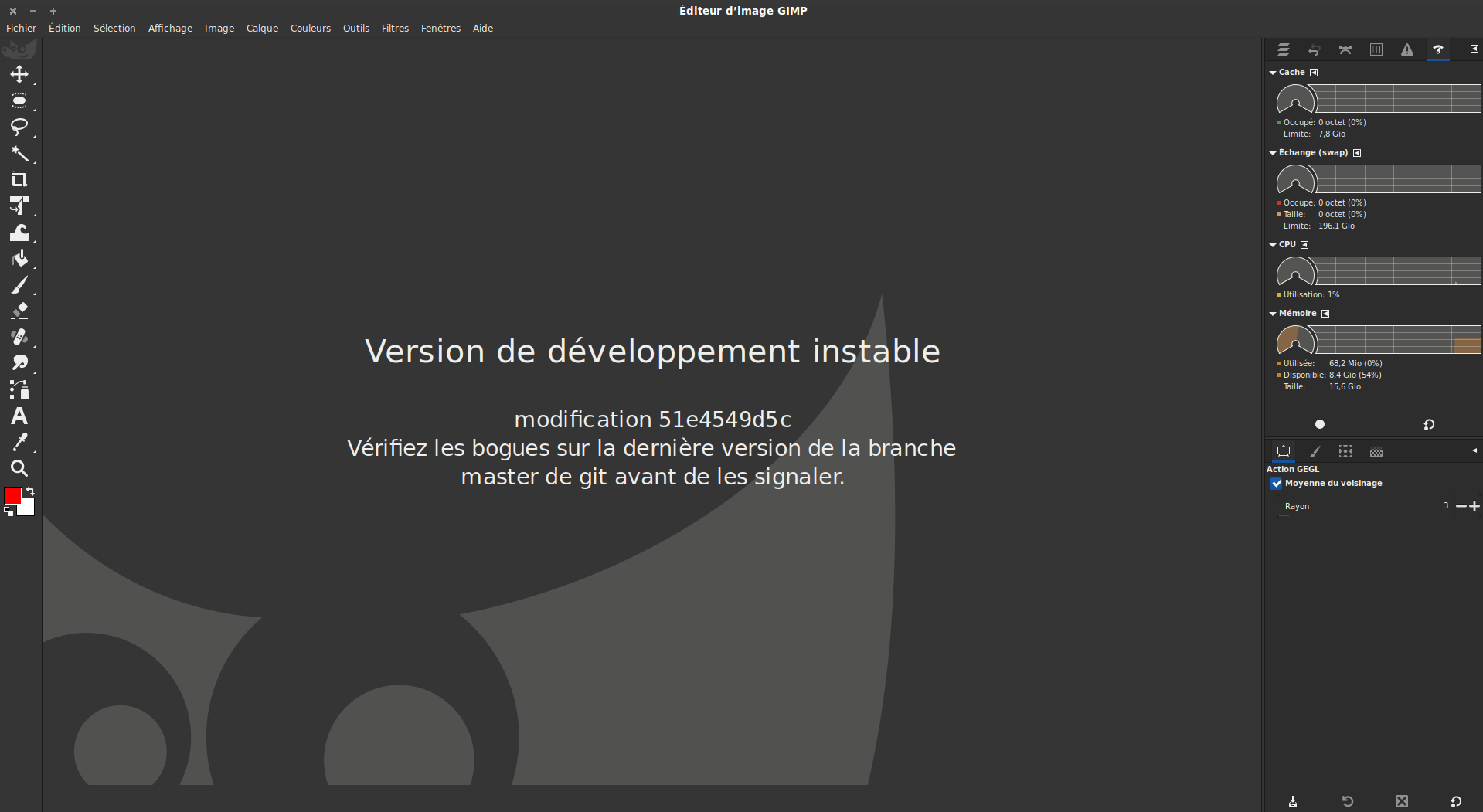
Task: Select the Color Picker eyedropper tool
Action: [19, 442]
